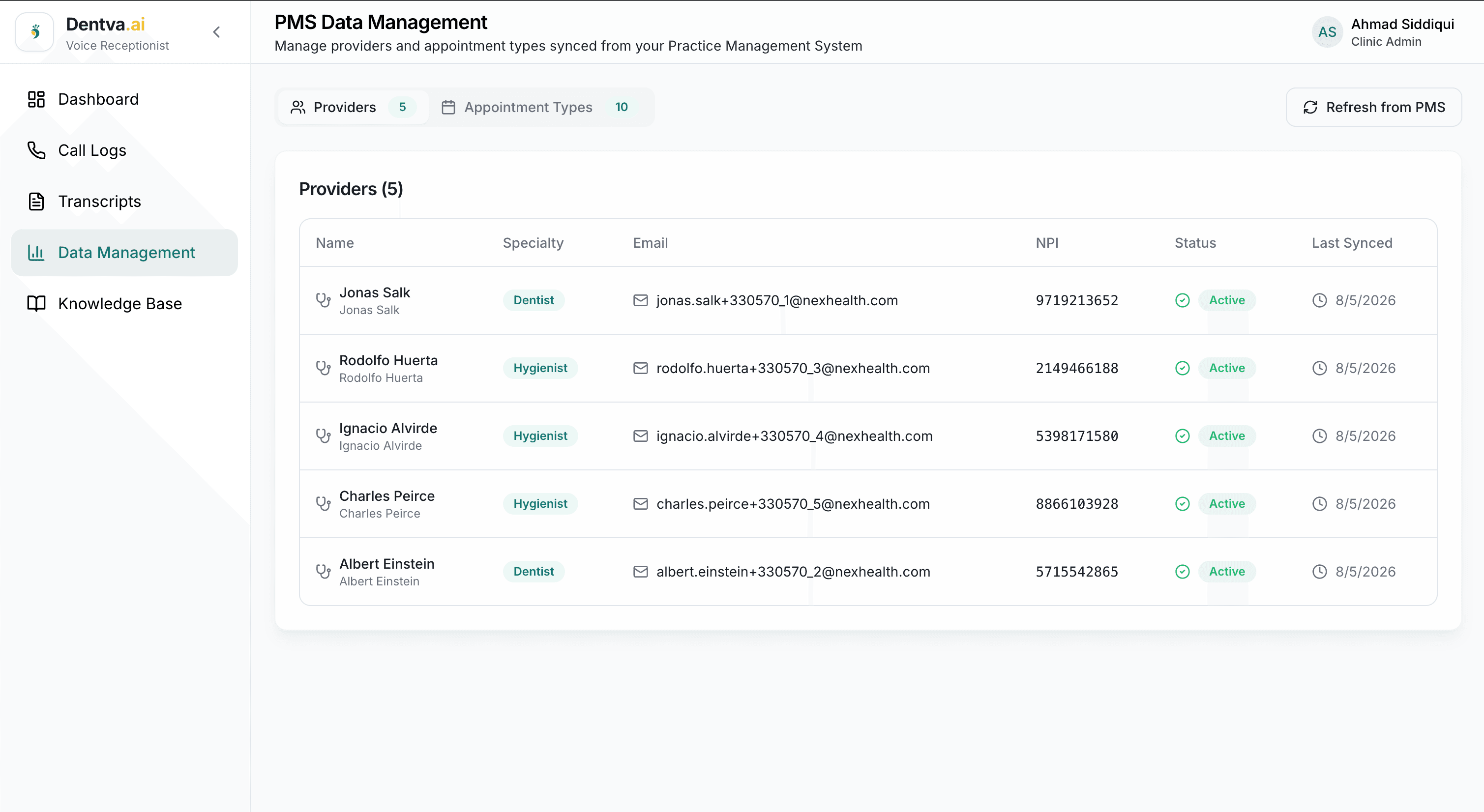Click the AS user avatar

(x=1327, y=32)
